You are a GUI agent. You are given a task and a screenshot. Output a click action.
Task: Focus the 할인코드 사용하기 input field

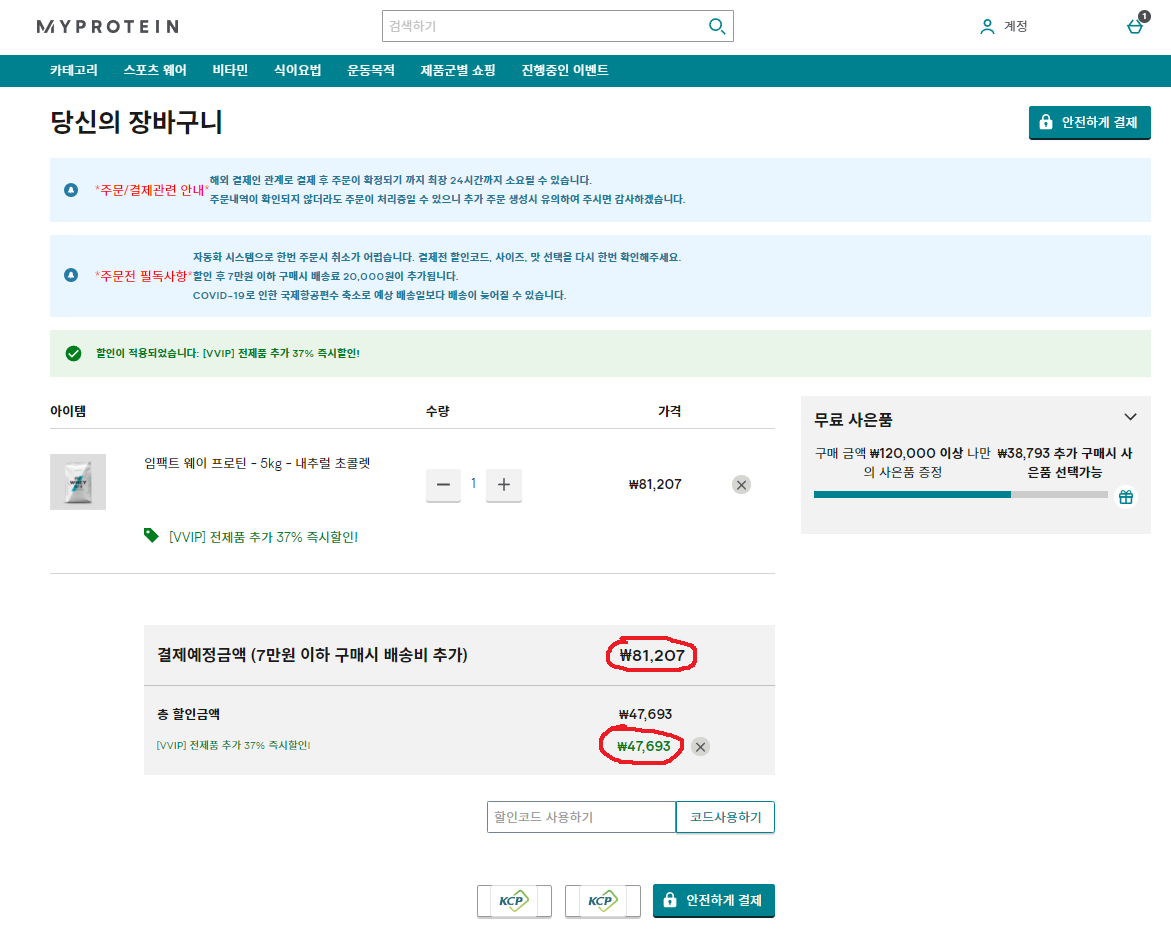click(x=581, y=817)
